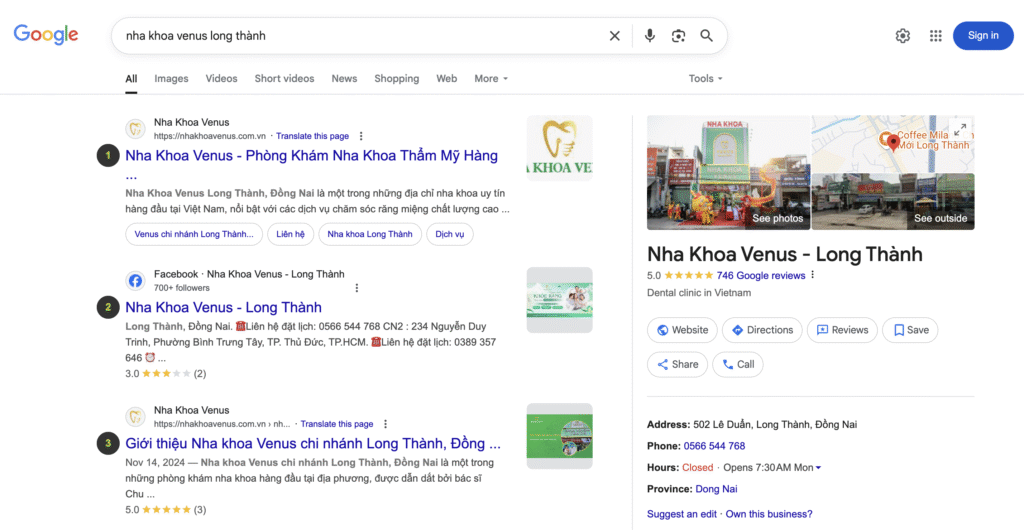Screen dimensions: 1024x530
Task: Focus the search box with nha khoa venus query
Action: (359, 36)
